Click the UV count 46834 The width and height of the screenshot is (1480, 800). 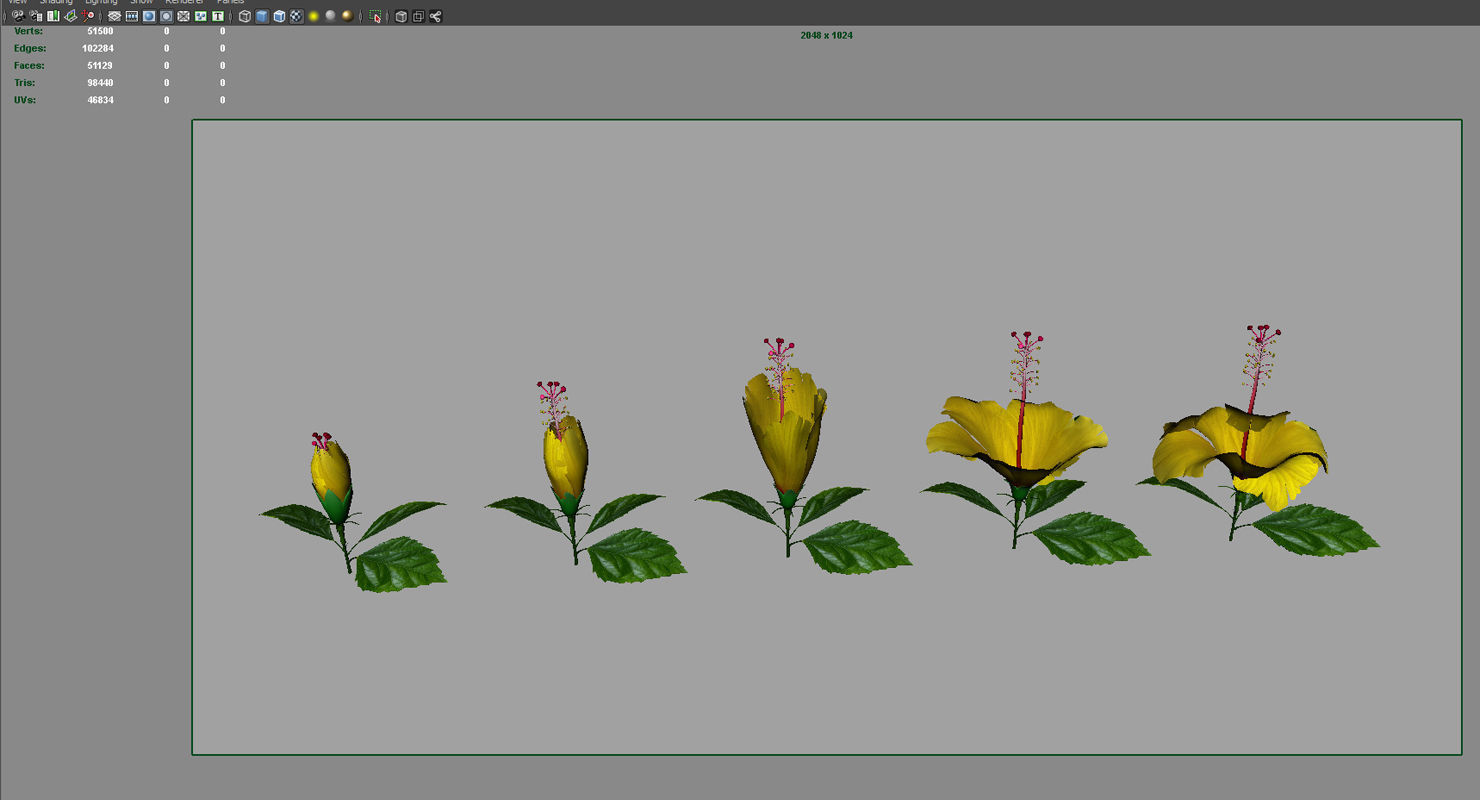pyautogui.click(x=100, y=100)
